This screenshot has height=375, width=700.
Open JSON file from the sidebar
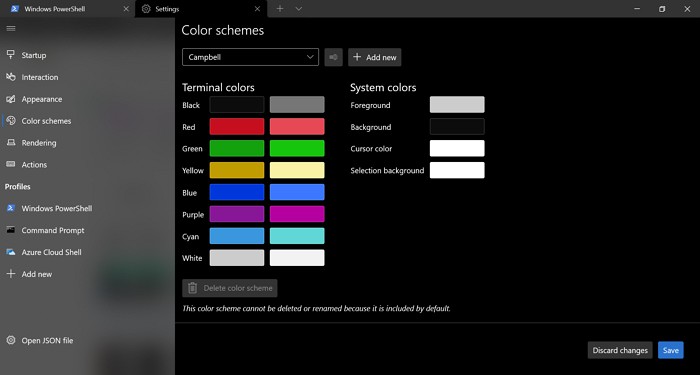point(88,340)
